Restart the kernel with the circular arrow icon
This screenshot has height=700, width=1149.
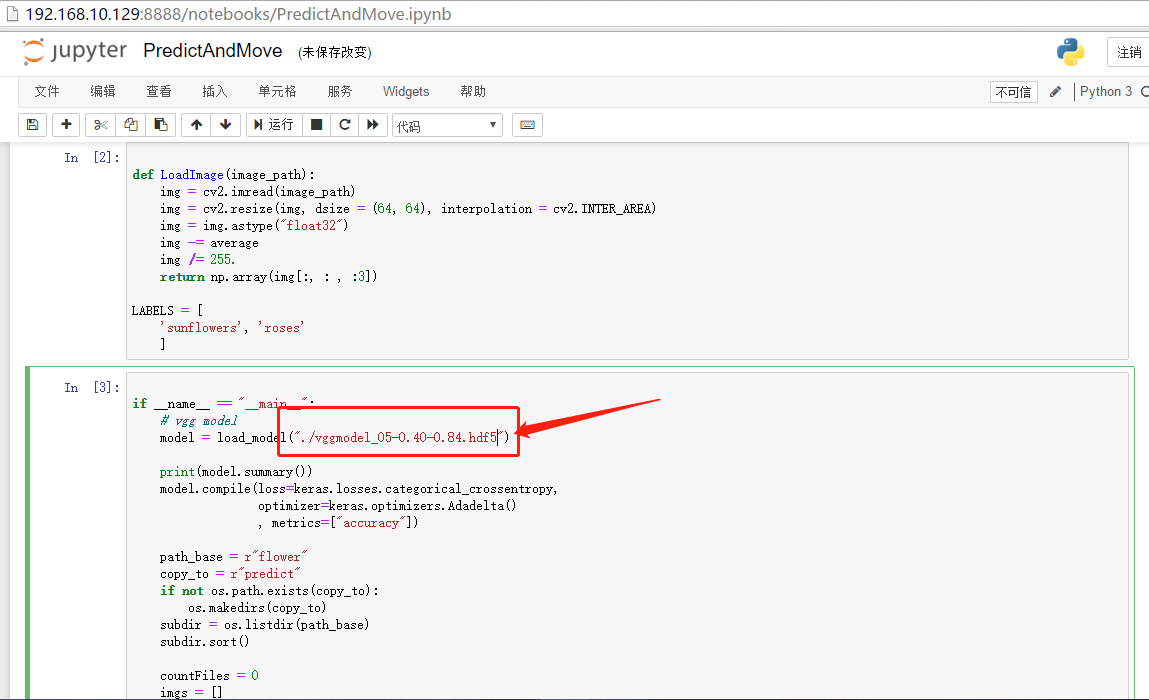point(344,125)
